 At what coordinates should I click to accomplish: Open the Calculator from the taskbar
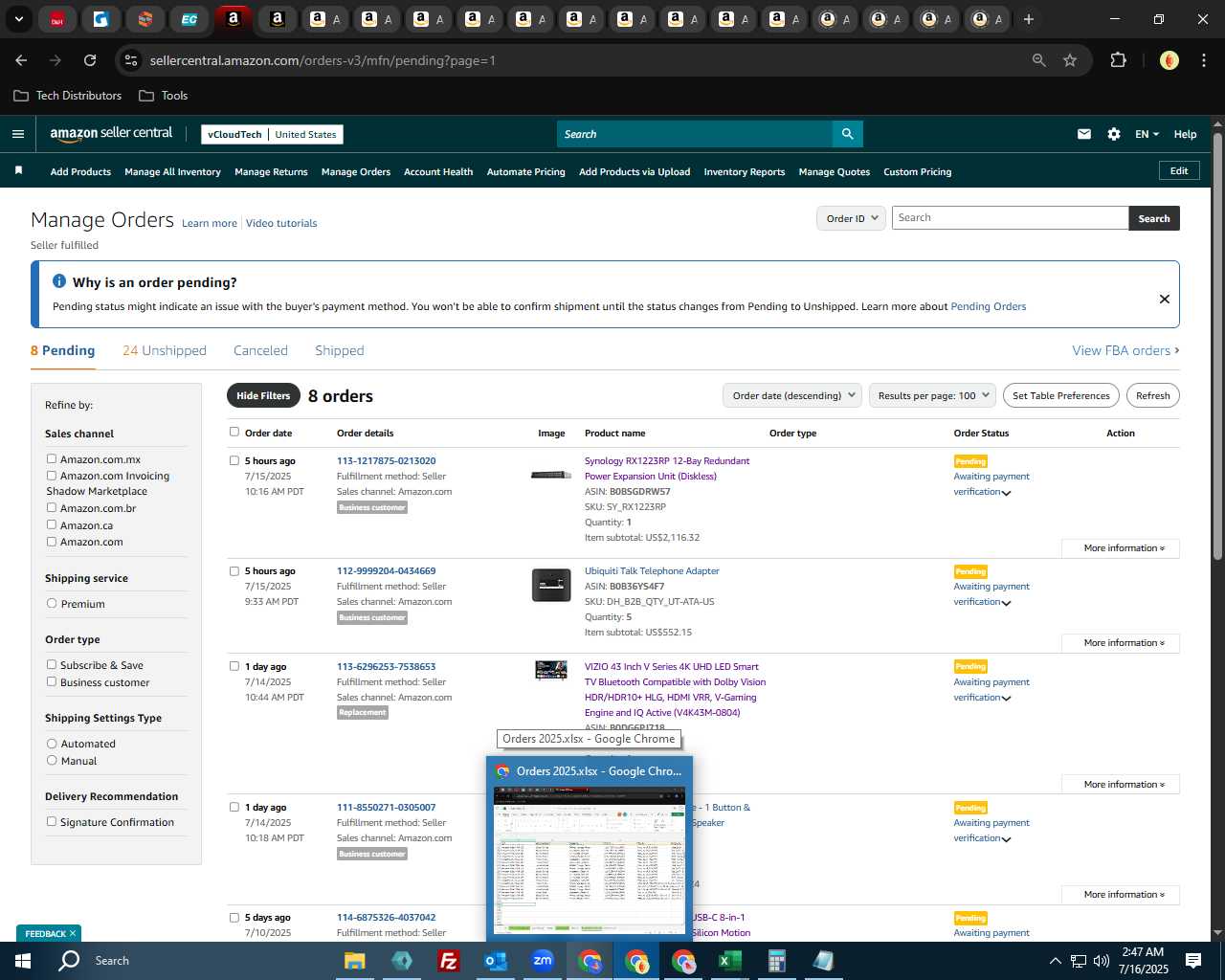coord(776,961)
